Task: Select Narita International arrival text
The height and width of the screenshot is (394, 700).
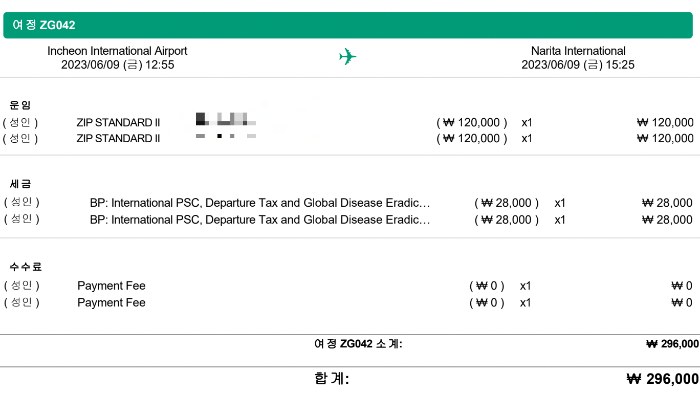Action: click(578, 51)
